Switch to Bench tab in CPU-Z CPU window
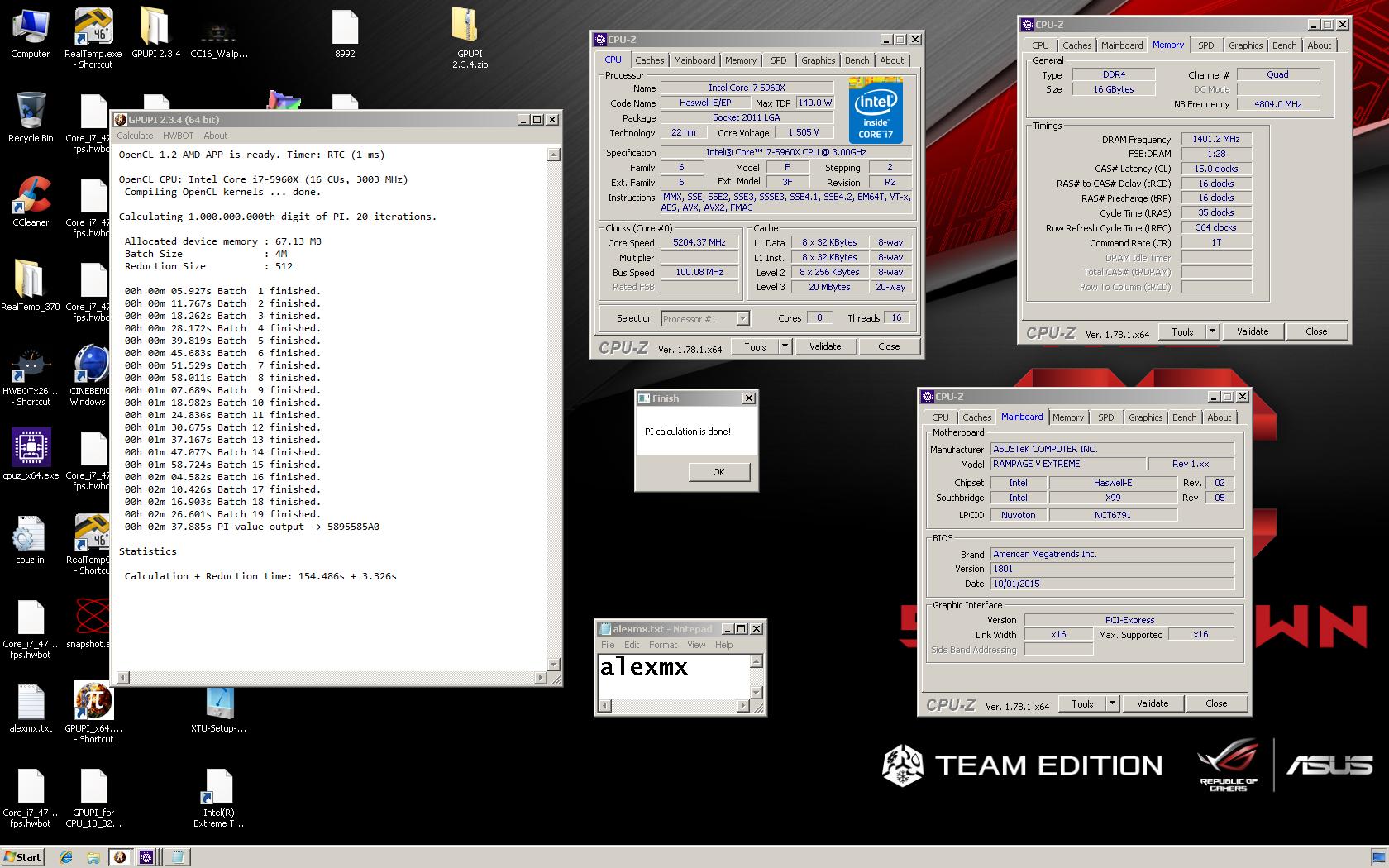 (857, 60)
